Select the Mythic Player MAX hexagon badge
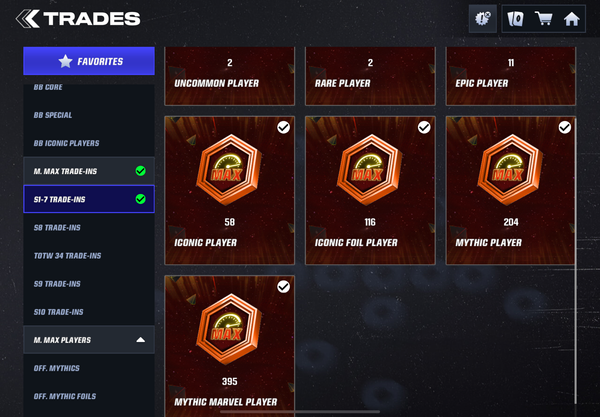 510,169
